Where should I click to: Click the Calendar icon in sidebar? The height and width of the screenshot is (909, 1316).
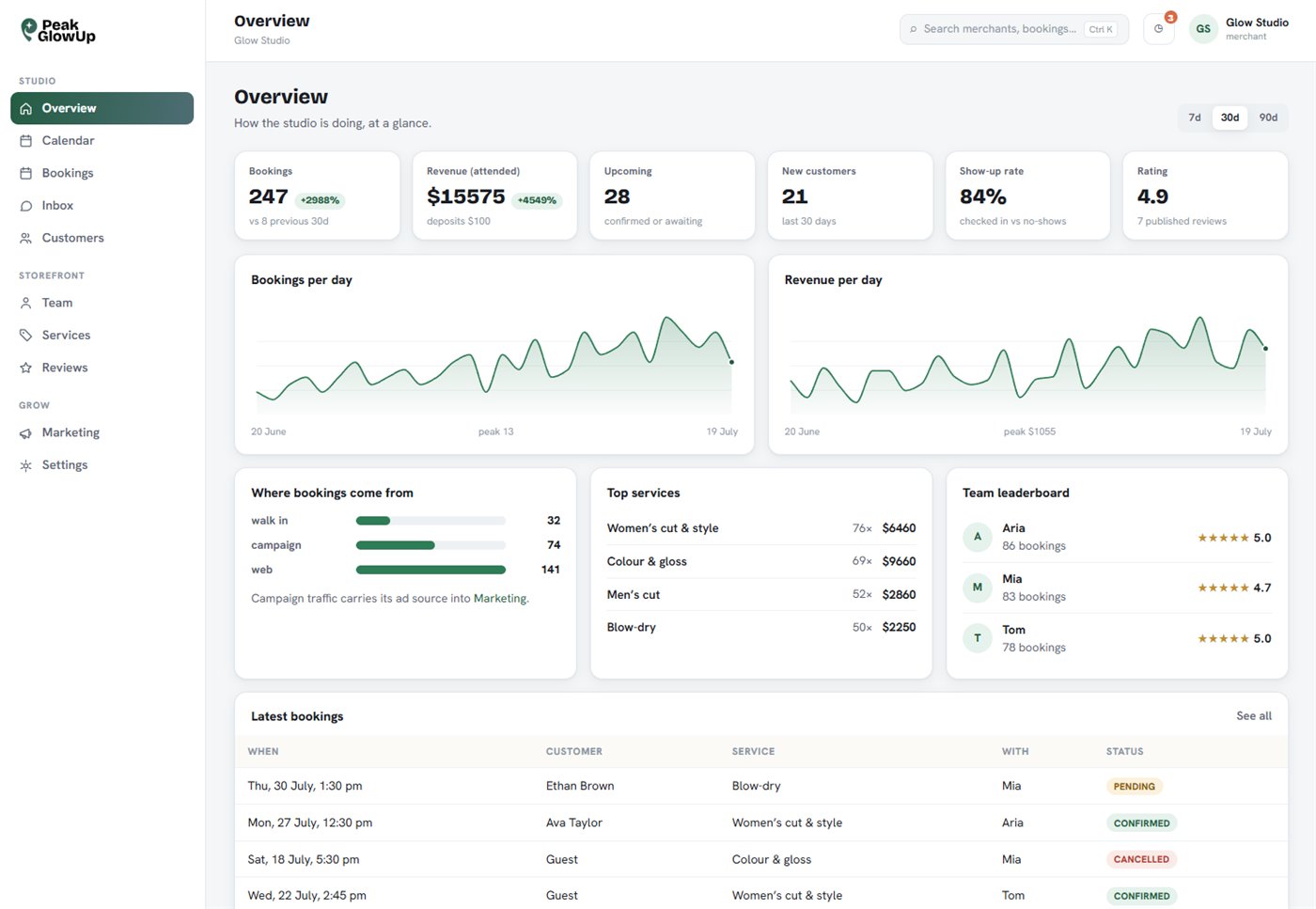[26, 141]
